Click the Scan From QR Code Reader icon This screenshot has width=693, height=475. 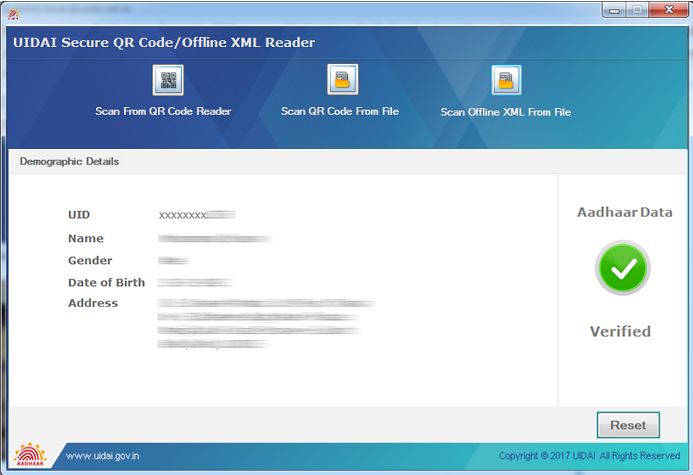pyautogui.click(x=168, y=80)
